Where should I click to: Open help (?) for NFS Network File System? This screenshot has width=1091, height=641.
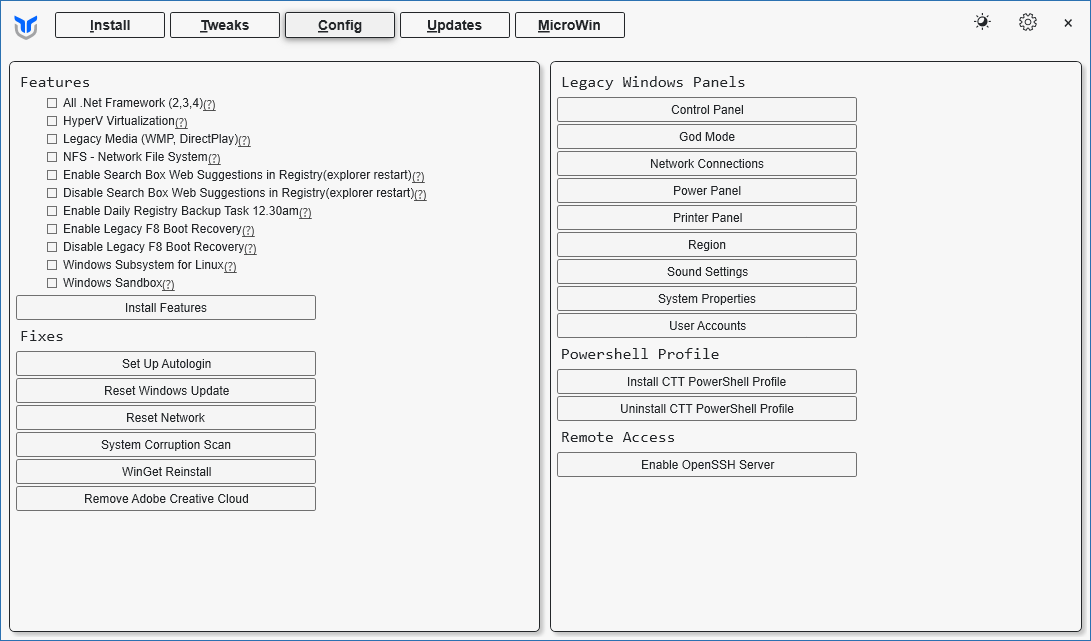pyautogui.click(x=214, y=159)
